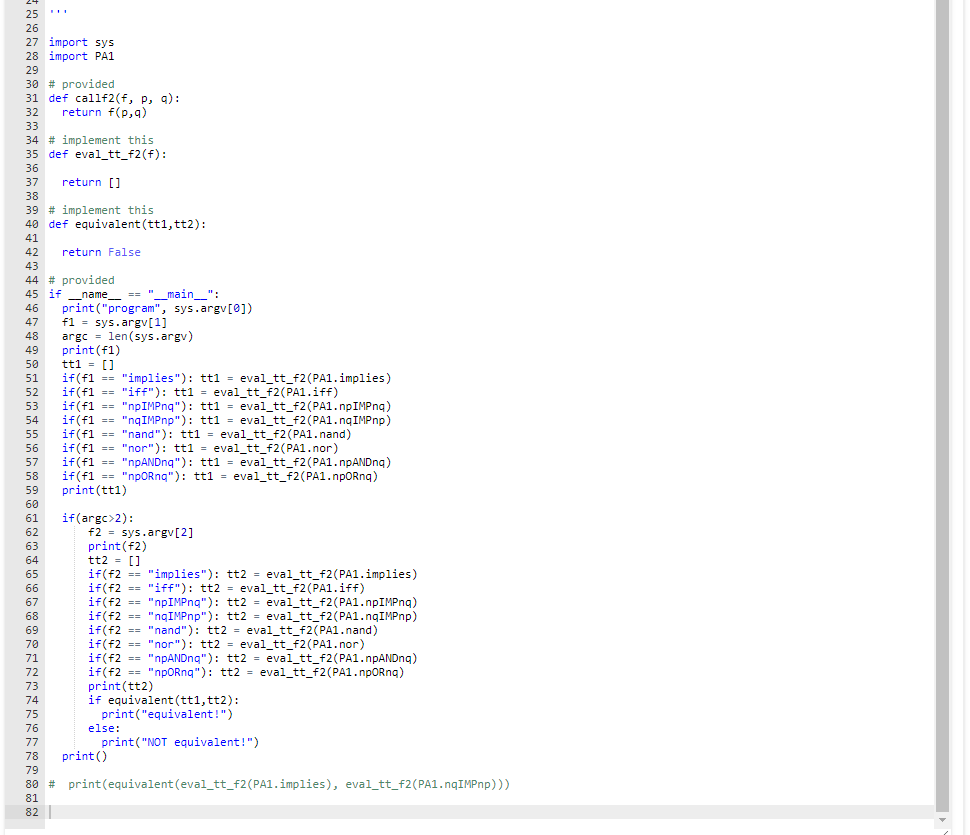The image size is (970, 835).
Task: Click line number 27 next to import sys
Action: coord(31,42)
